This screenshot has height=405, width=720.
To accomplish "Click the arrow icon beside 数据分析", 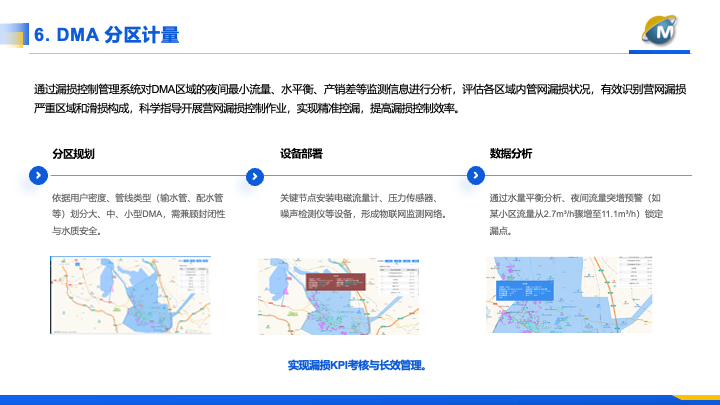I will 475,176.
